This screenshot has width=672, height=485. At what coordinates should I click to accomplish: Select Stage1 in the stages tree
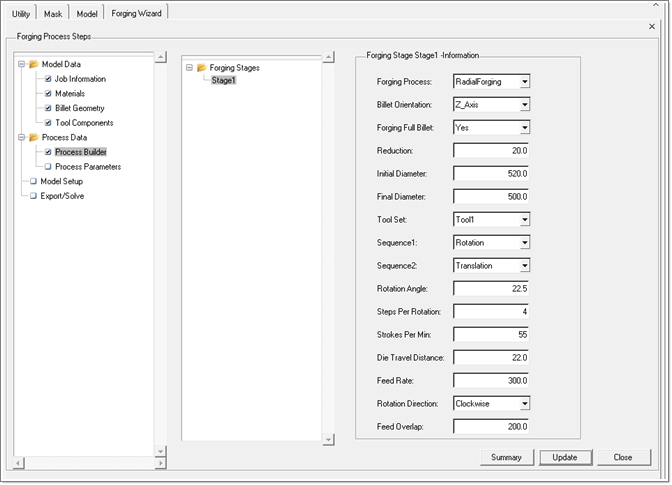click(x=223, y=80)
